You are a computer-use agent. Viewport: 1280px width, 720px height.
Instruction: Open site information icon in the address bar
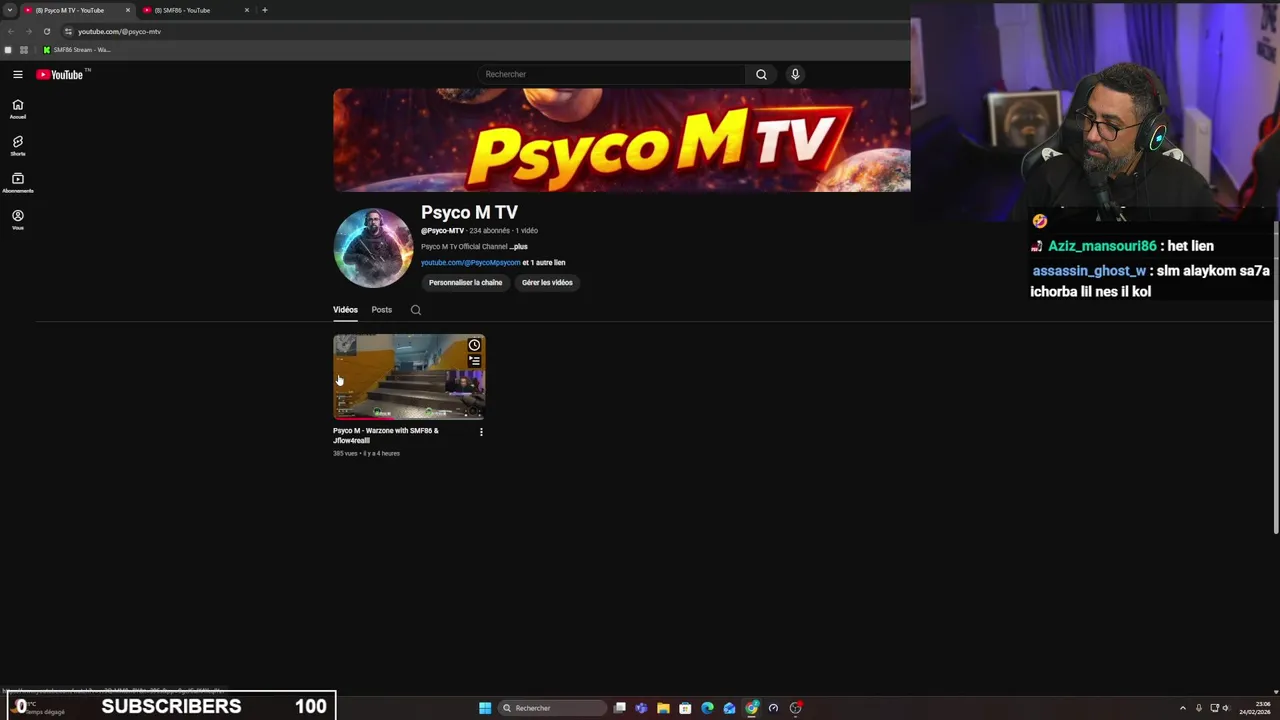(68, 31)
